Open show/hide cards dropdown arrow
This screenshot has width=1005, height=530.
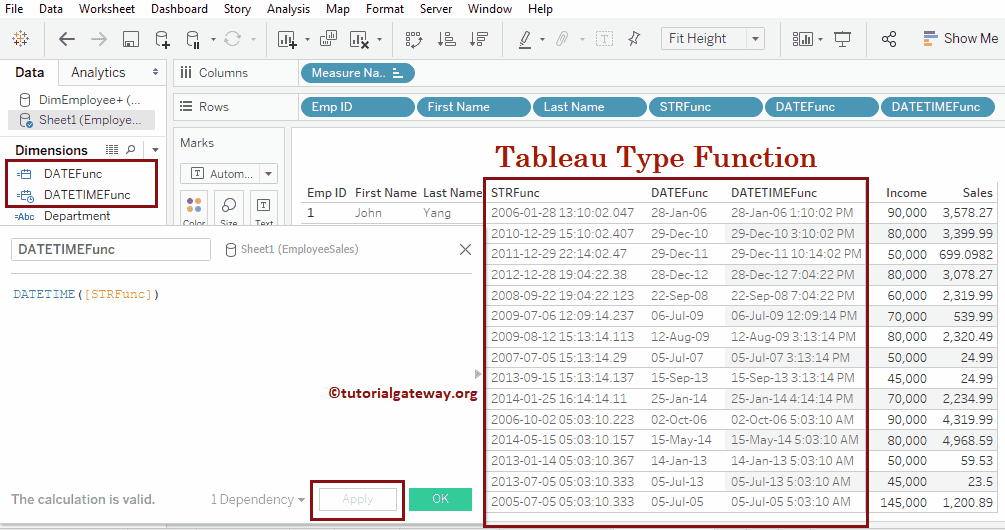(820, 40)
